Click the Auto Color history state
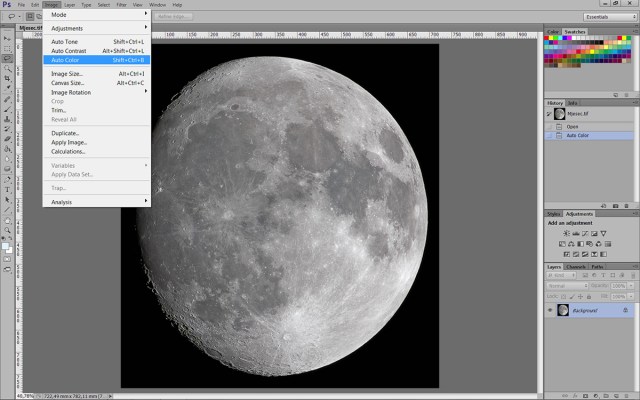The width and height of the screenshot is (640, 400). (x=578, y=135)
